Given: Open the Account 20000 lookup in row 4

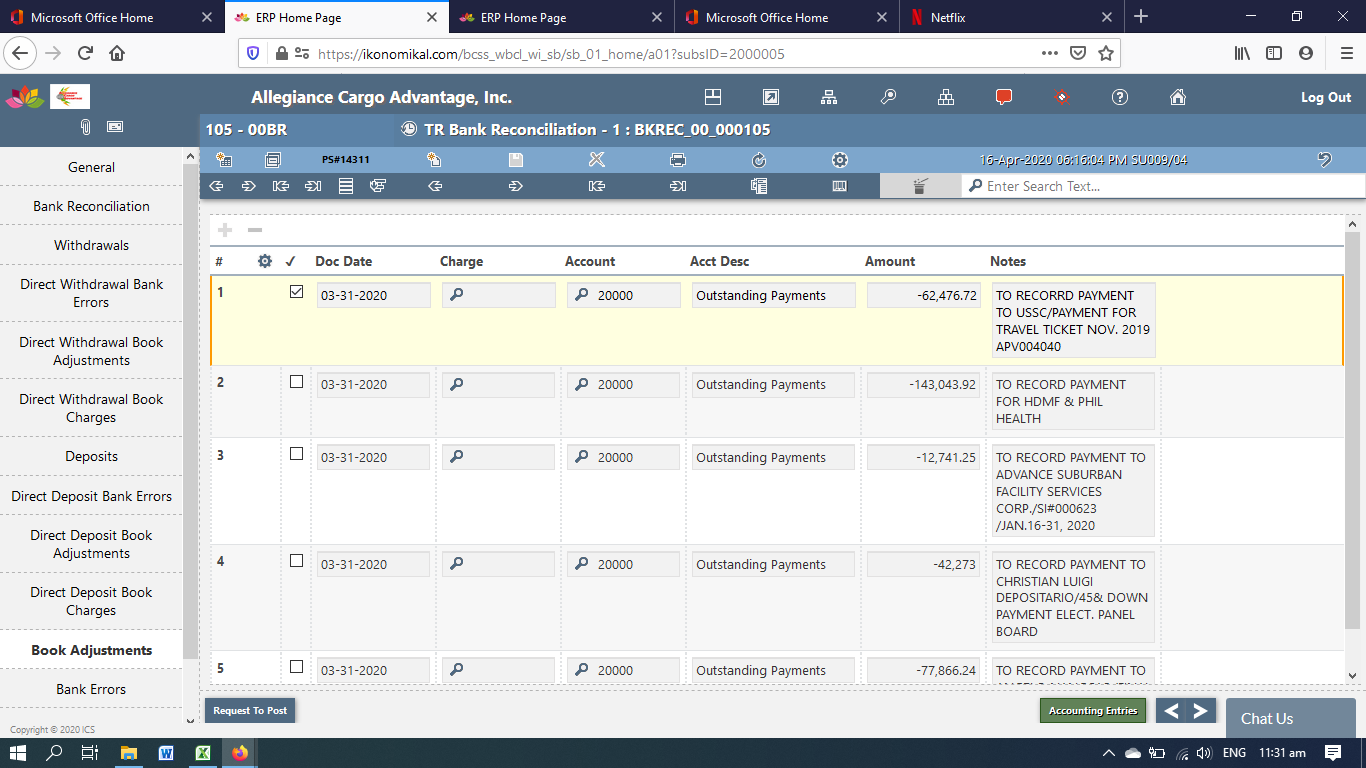Looking at the screenshot, I should pos(581,564).
